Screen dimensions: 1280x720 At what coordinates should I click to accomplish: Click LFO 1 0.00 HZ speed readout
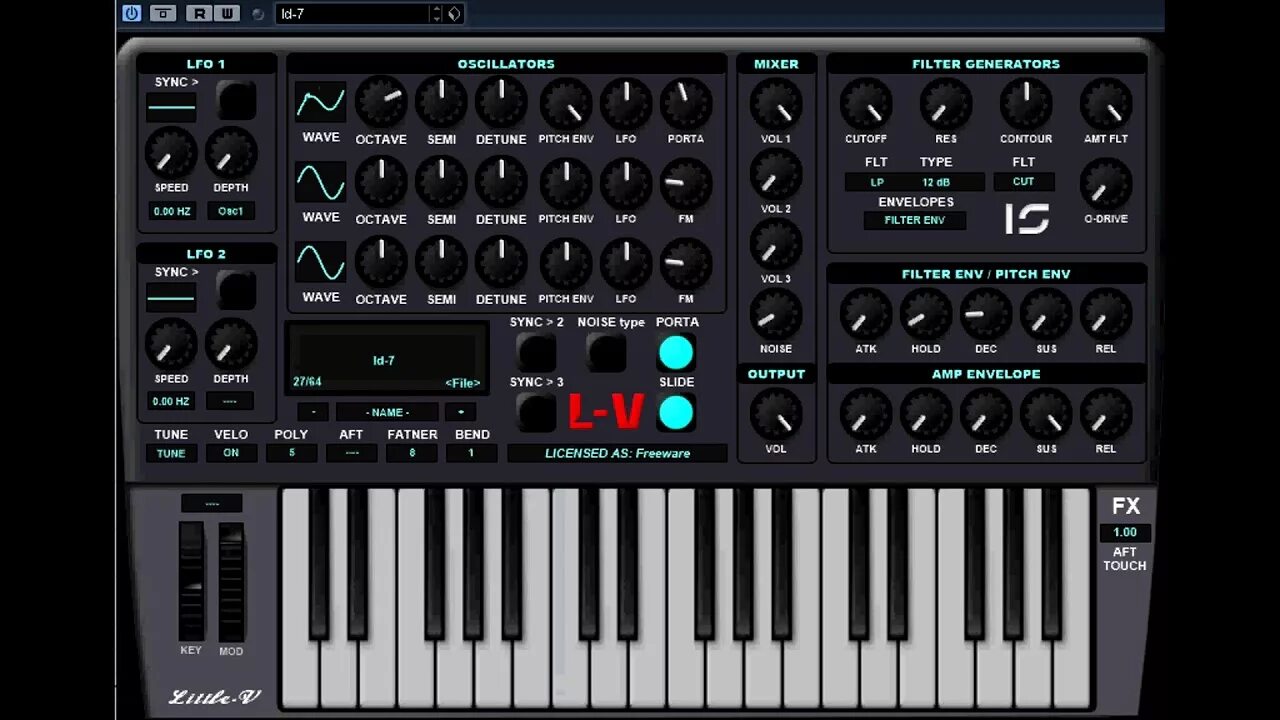tap(172, 211)
